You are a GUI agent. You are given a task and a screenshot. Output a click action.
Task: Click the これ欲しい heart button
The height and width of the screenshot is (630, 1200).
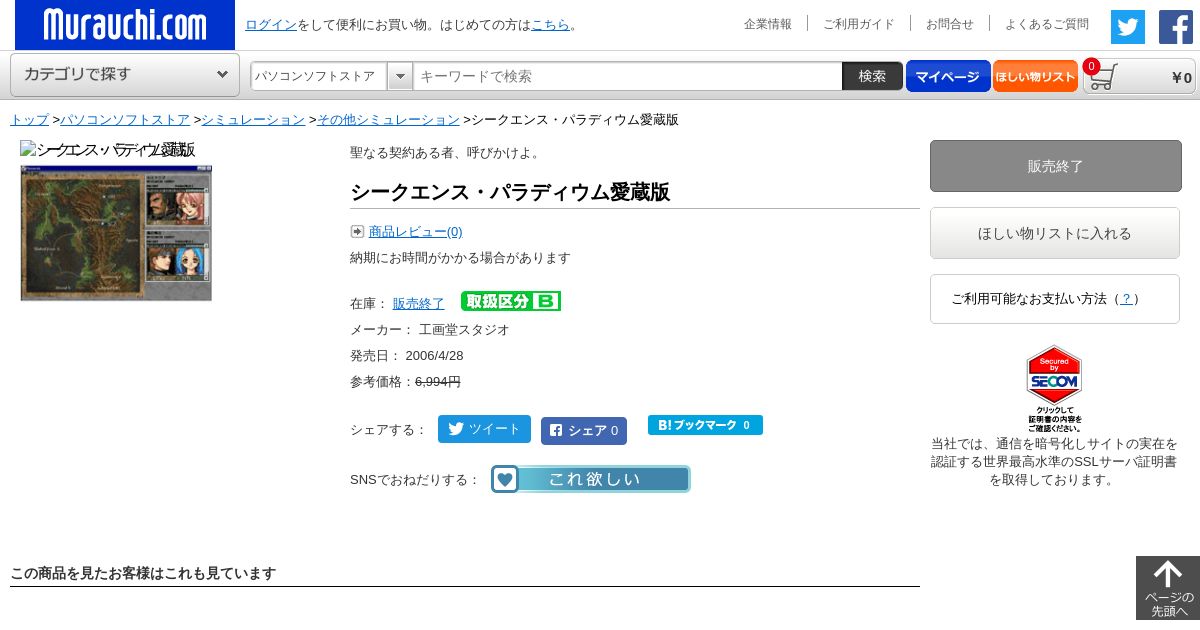point(591,479)
